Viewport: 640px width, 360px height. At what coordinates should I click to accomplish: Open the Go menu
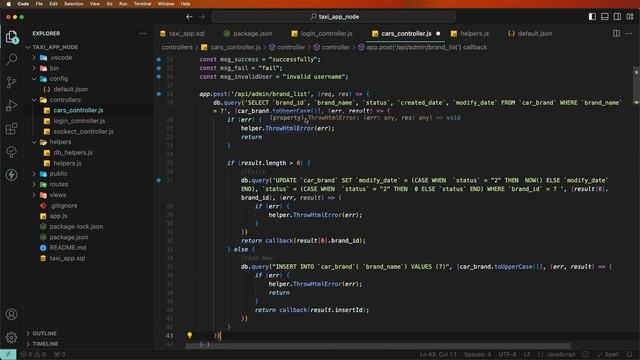[109, 4]
